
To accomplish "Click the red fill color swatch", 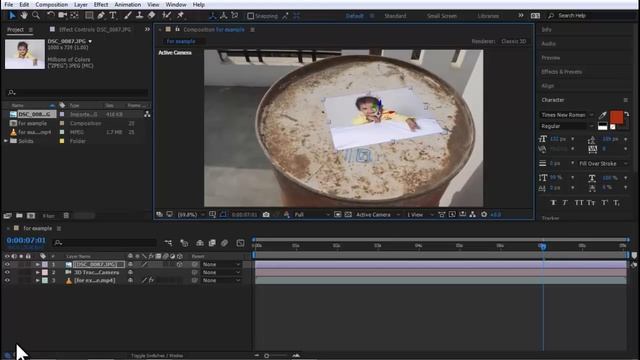I will [616, 117].
